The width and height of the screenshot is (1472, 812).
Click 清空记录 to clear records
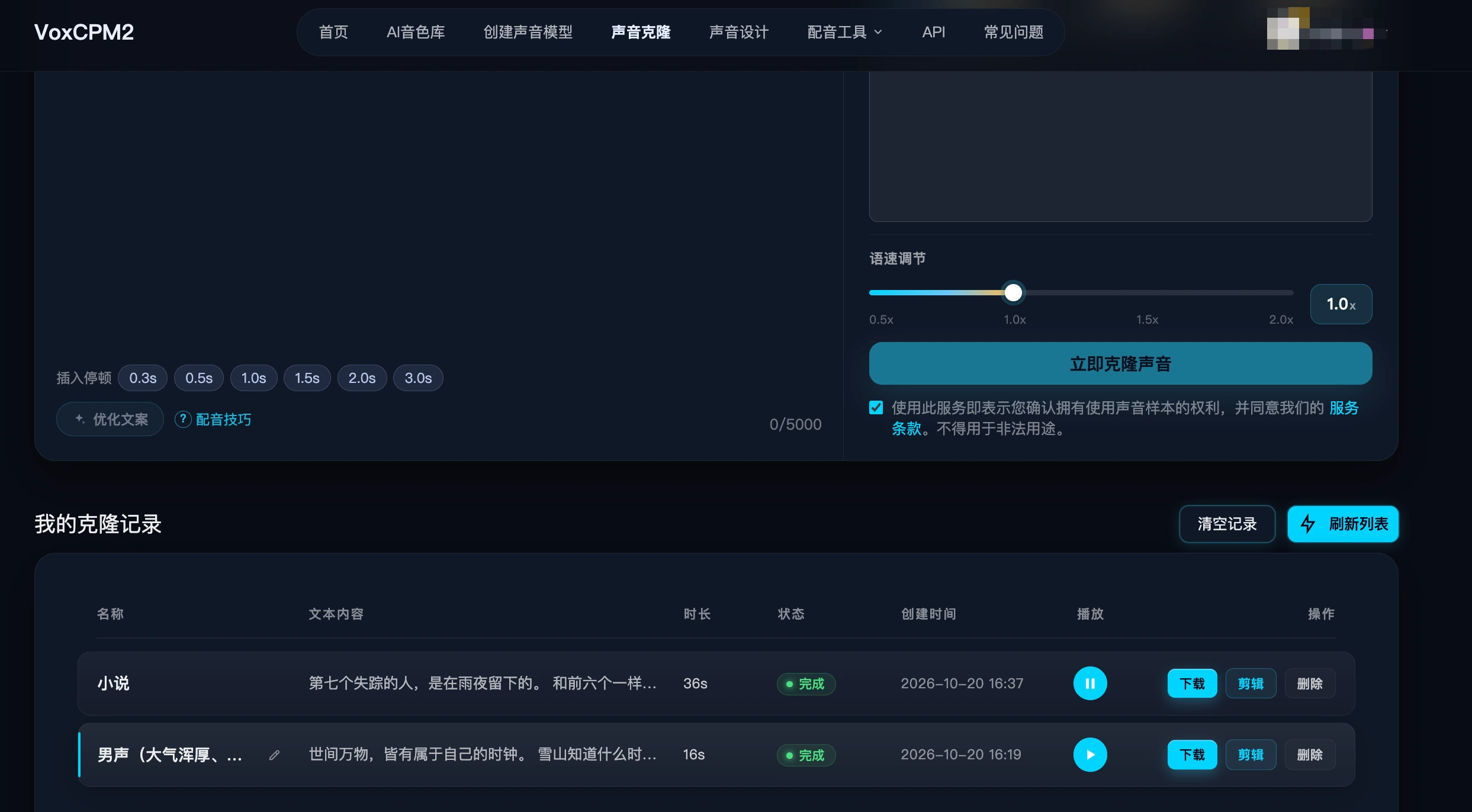coord(1227,524)
